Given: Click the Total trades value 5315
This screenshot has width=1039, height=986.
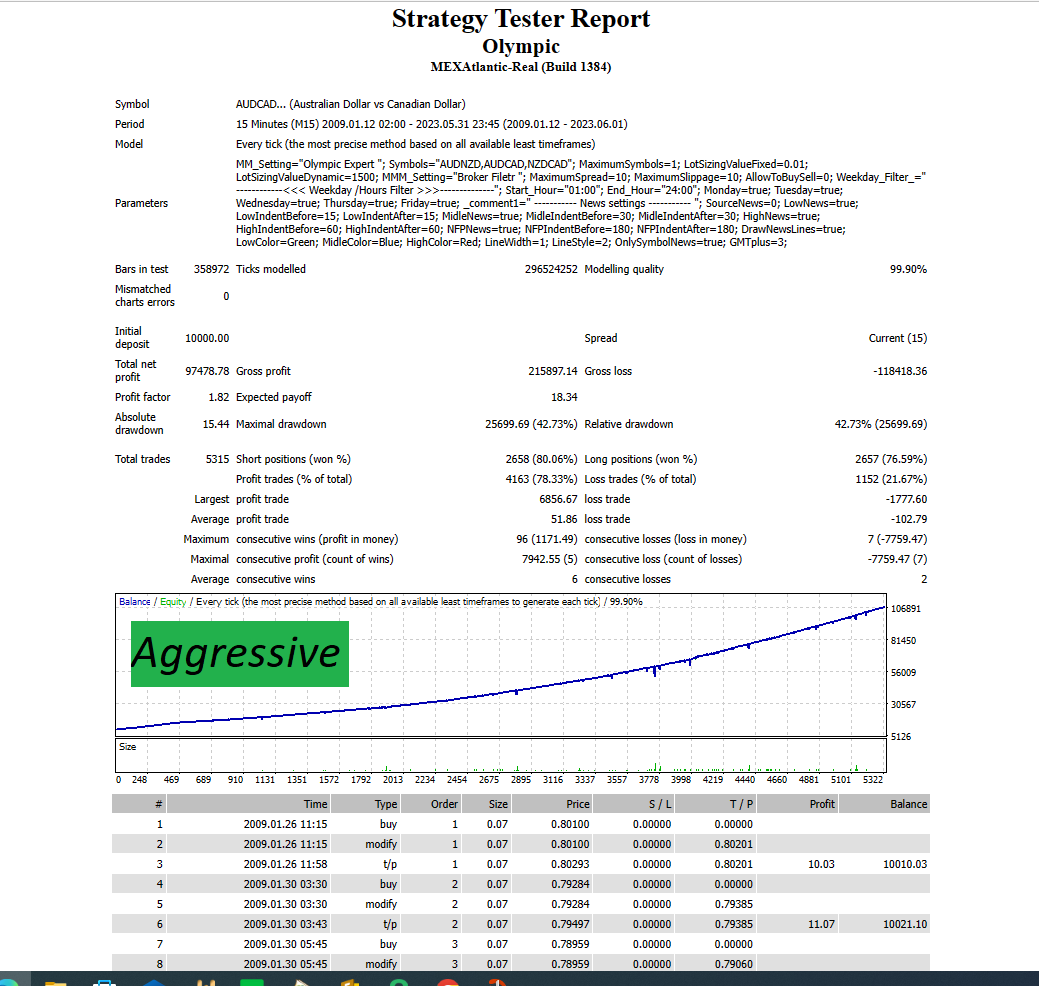Looking at the screenshot, I should coord(217,459).
